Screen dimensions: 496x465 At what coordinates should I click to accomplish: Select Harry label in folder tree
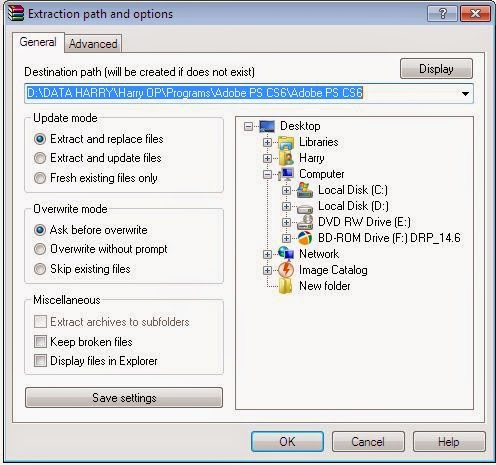312,158
